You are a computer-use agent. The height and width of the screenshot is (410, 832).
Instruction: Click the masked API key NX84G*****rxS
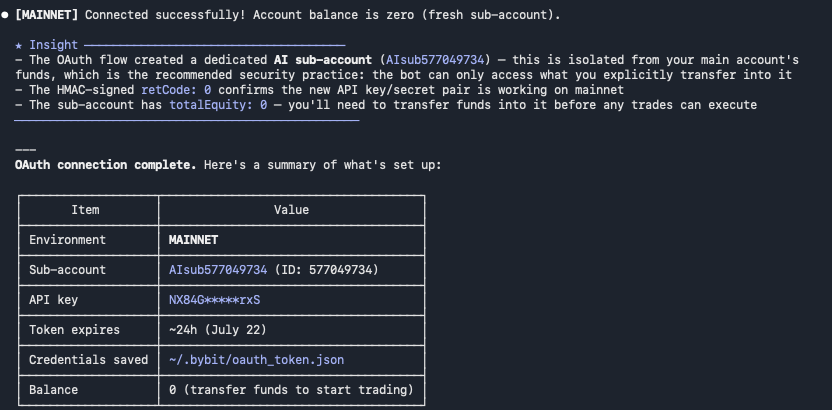point(214,300)
